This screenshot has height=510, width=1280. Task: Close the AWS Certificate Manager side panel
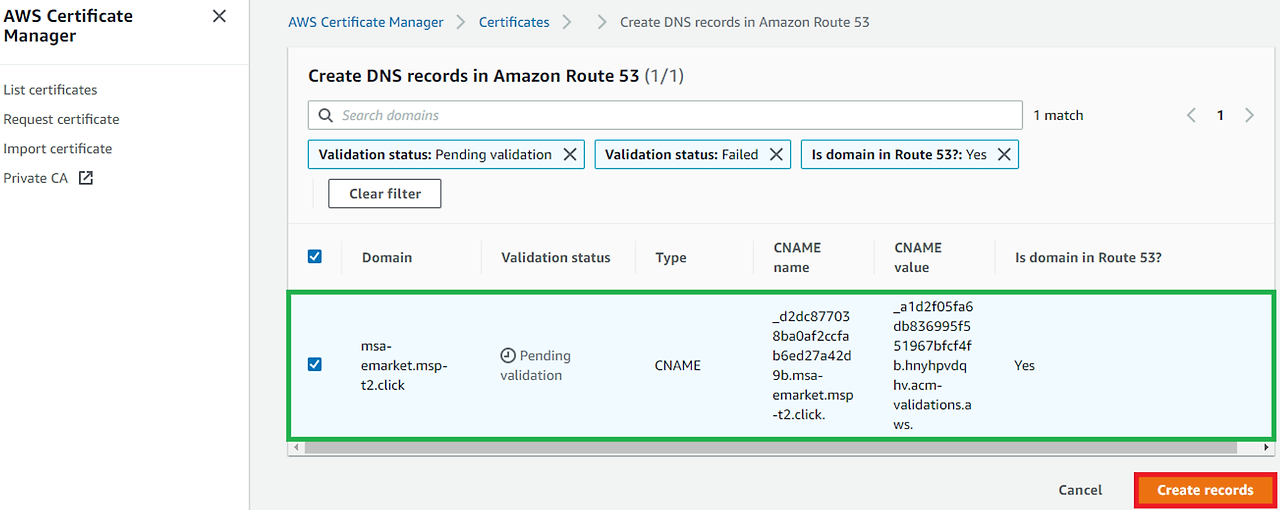219,17
